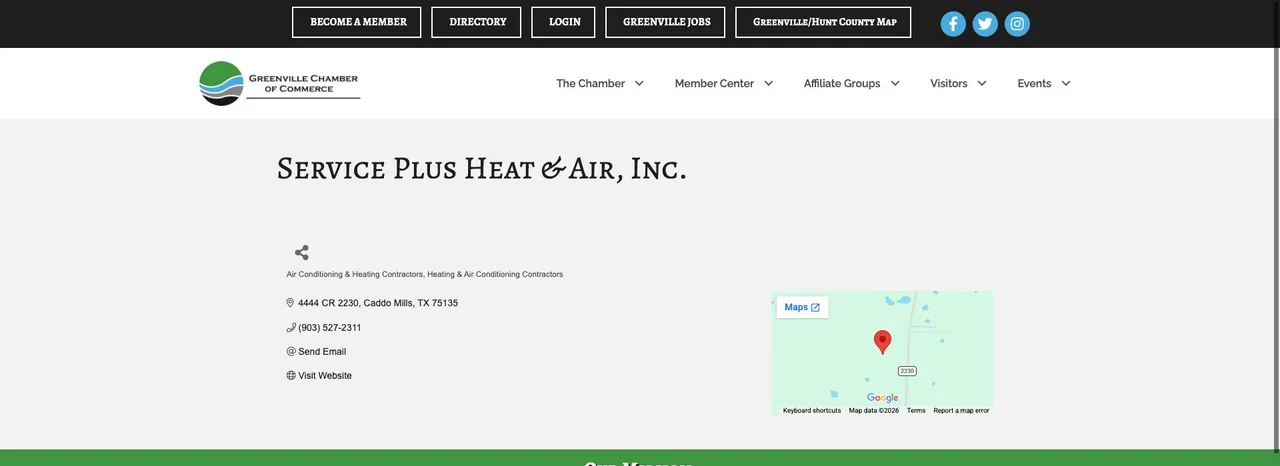Open the Twitter social icon
This screenshot has width=1280, height=466.
[985, 24]
